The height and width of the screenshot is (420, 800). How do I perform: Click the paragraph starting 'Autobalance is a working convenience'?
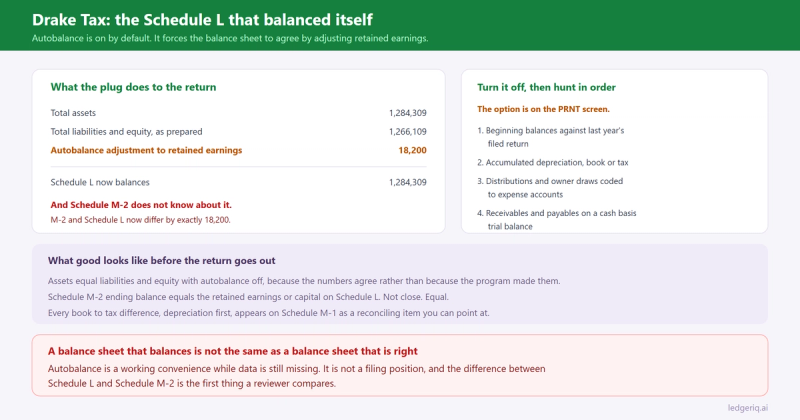tap(297, 376)
